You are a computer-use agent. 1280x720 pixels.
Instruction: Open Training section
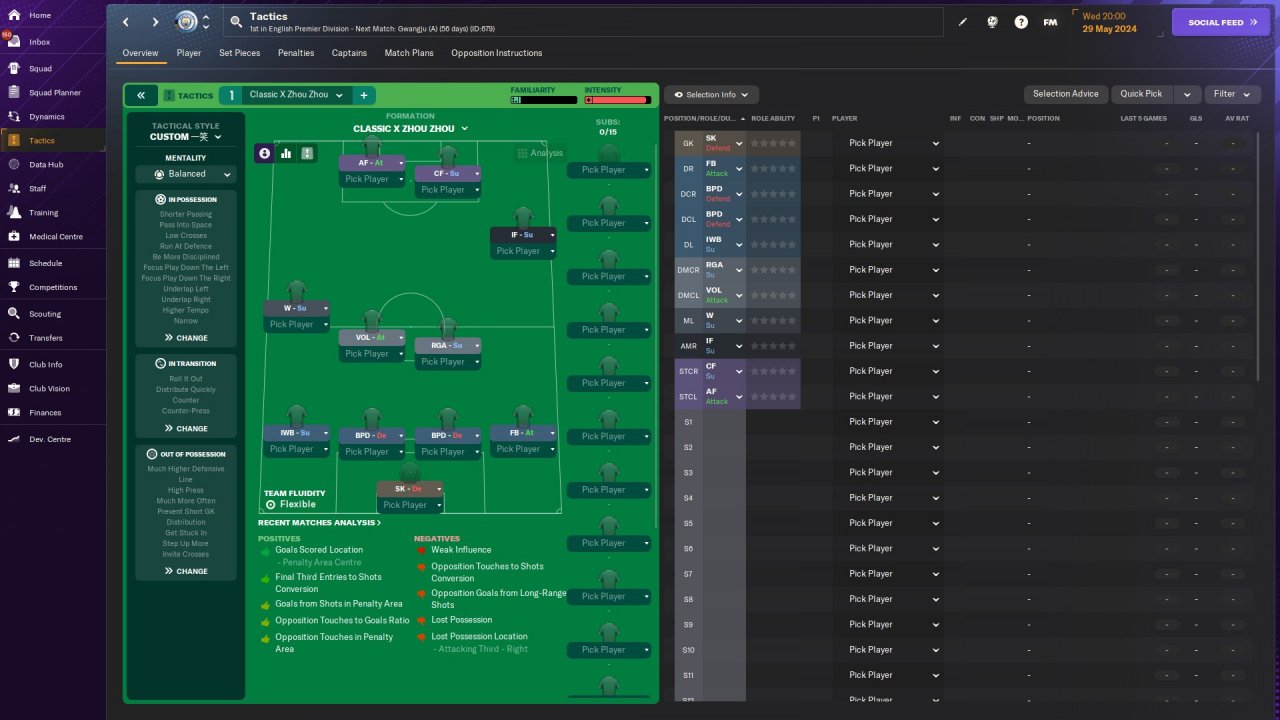coord(43,213)
